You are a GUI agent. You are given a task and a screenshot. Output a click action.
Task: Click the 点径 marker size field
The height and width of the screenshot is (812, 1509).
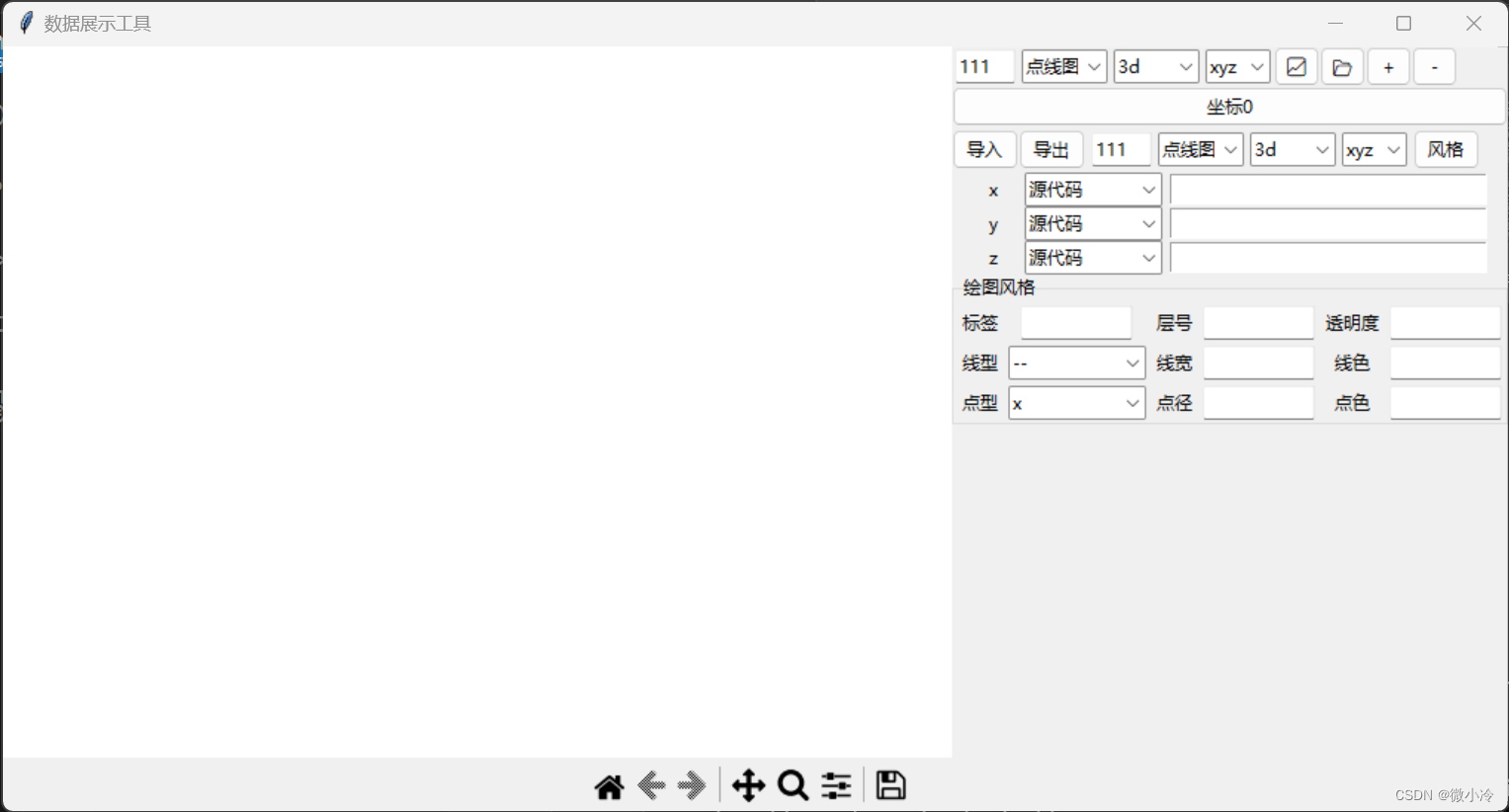[x=1258, y=403]
